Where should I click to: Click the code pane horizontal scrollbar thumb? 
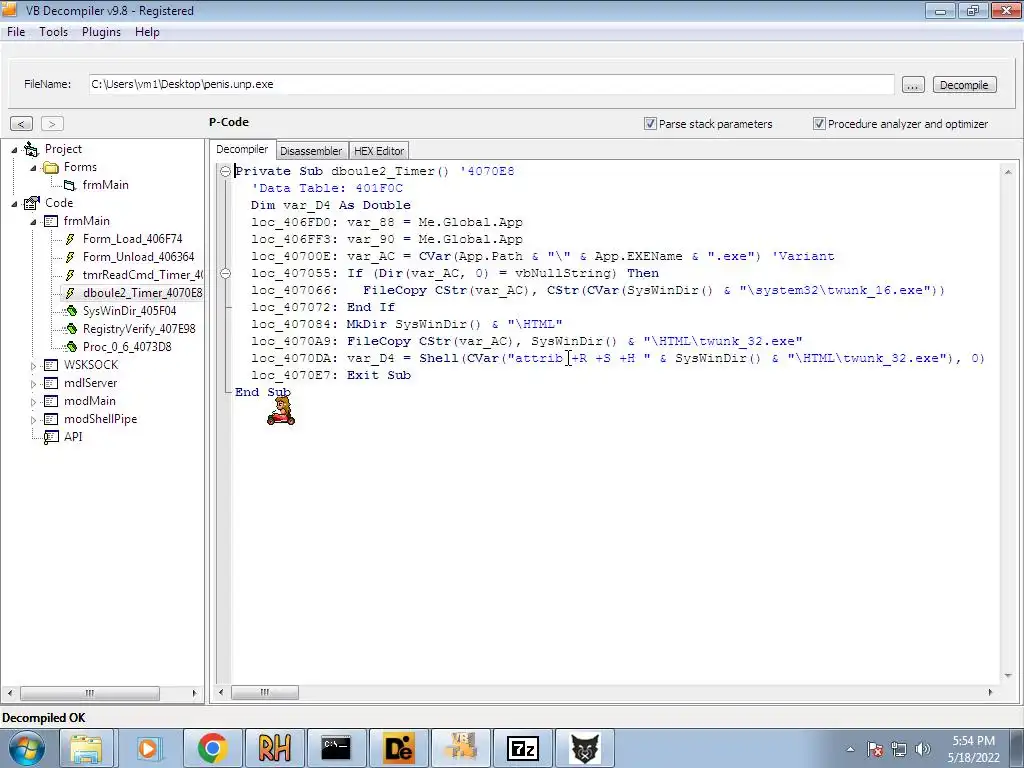click(x=264, y=692)
